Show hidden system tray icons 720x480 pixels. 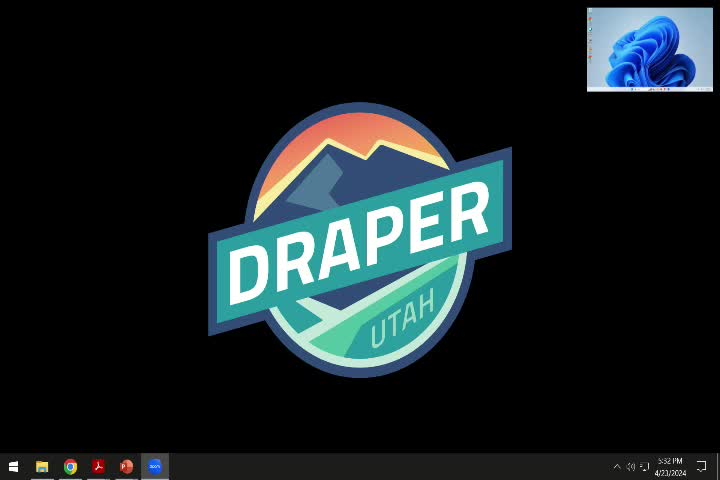pyautogui.click(x=617, y=467)
